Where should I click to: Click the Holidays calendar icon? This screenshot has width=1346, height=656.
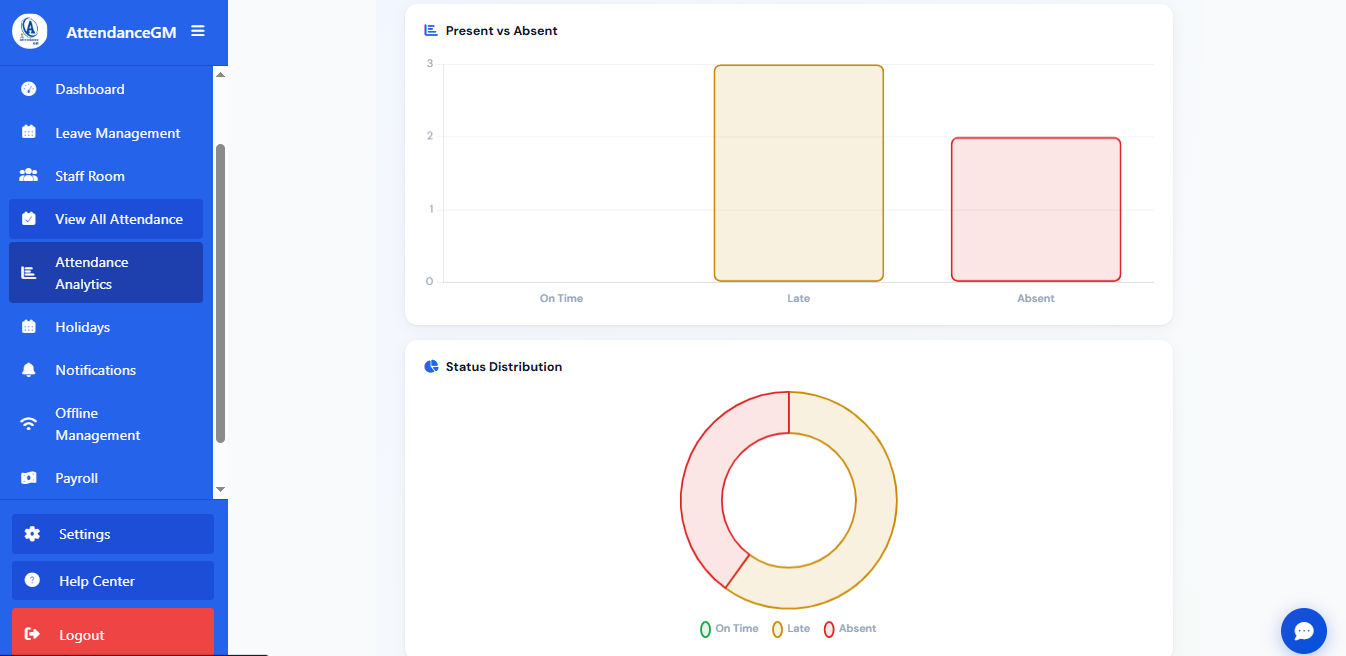tap(29, 326)
